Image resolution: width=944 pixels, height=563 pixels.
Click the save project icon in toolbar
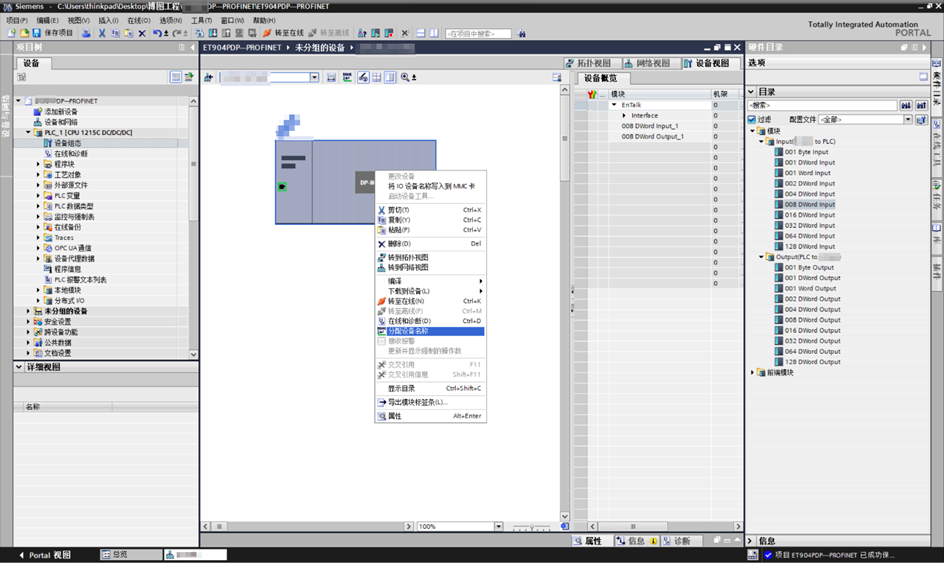point(37,33)
